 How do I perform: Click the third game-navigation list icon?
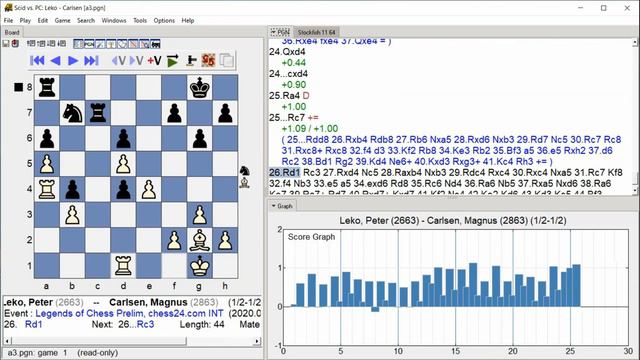coord(51,43)
